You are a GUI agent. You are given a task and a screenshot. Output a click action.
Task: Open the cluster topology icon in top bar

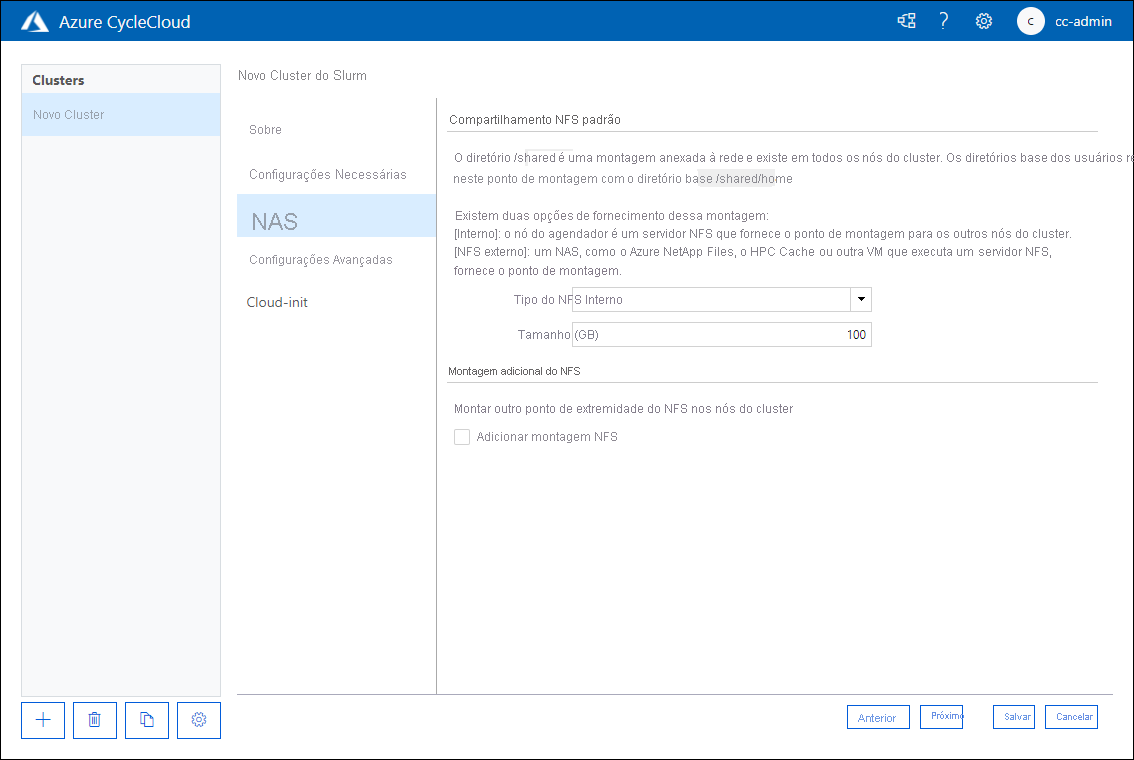point(906,20)
